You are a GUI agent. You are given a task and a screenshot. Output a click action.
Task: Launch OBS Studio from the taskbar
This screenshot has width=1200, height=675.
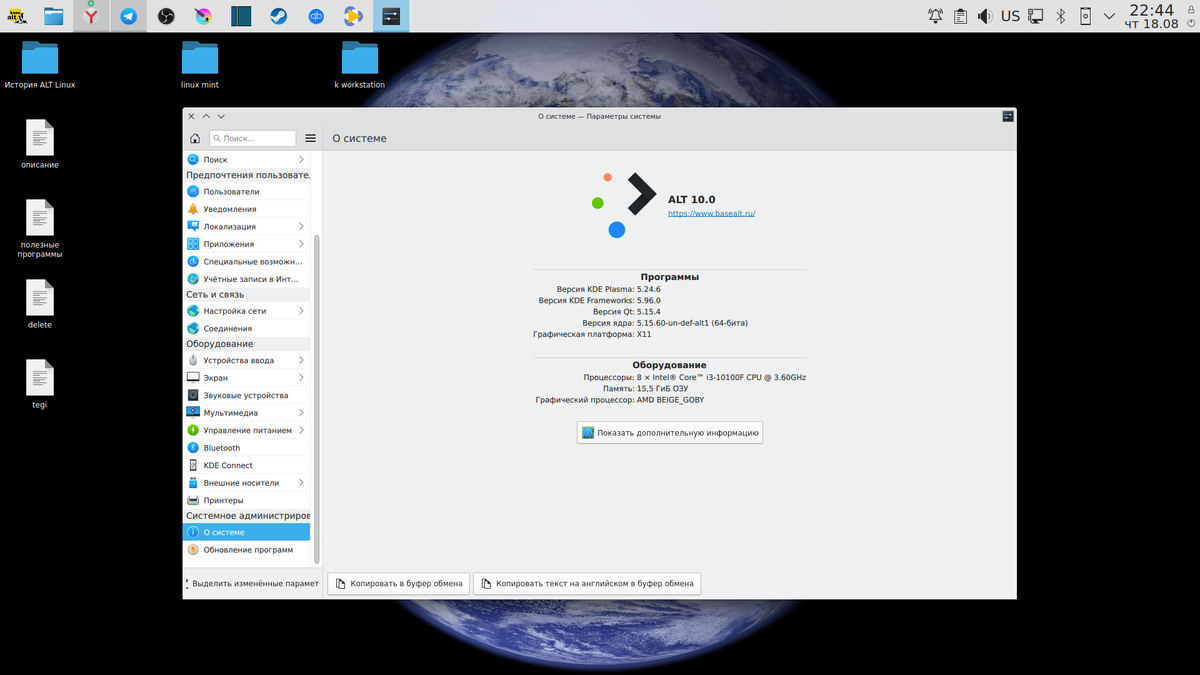(x=166, y=16)
